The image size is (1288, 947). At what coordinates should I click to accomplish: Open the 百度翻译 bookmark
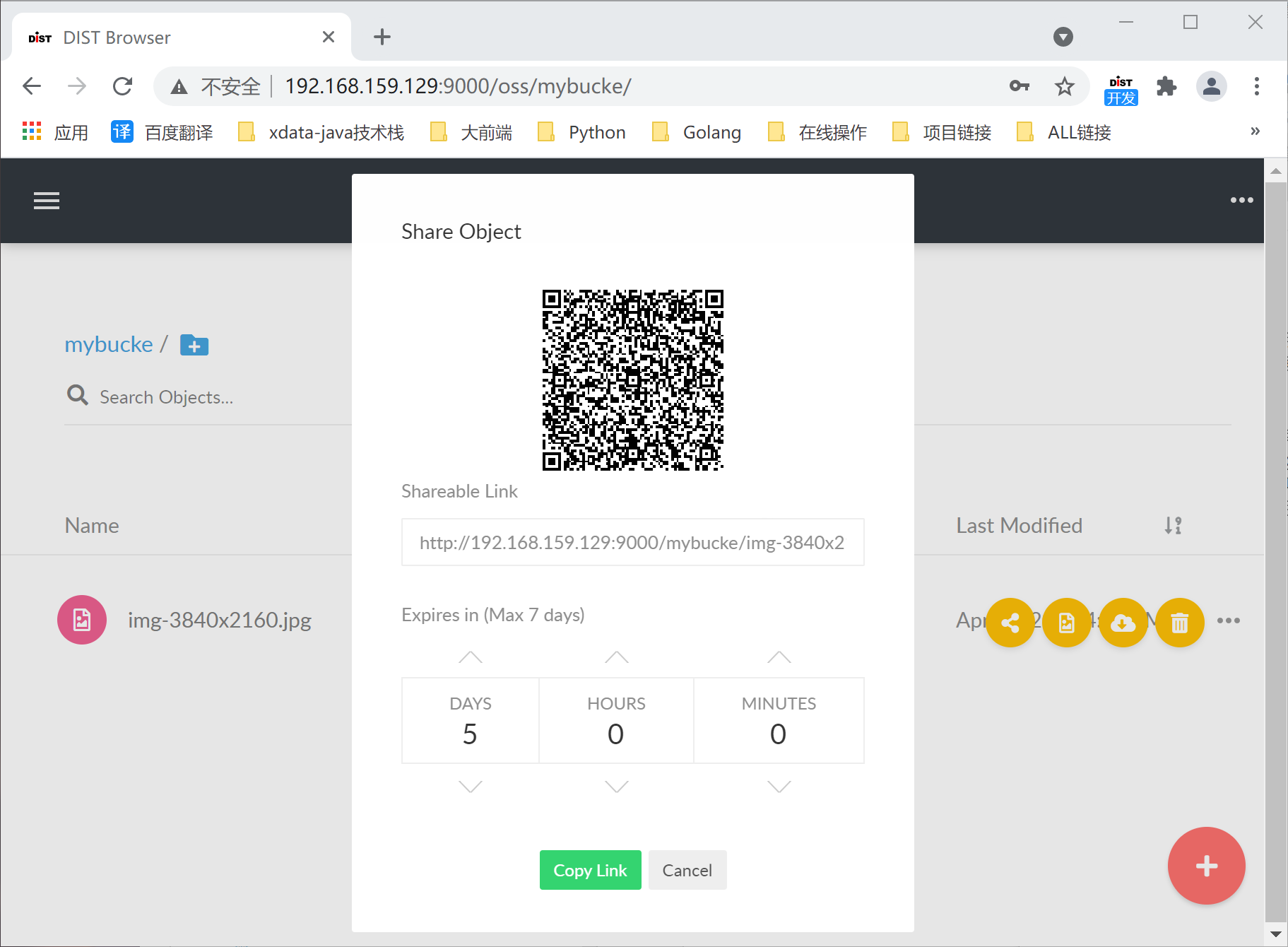[162, 132]
